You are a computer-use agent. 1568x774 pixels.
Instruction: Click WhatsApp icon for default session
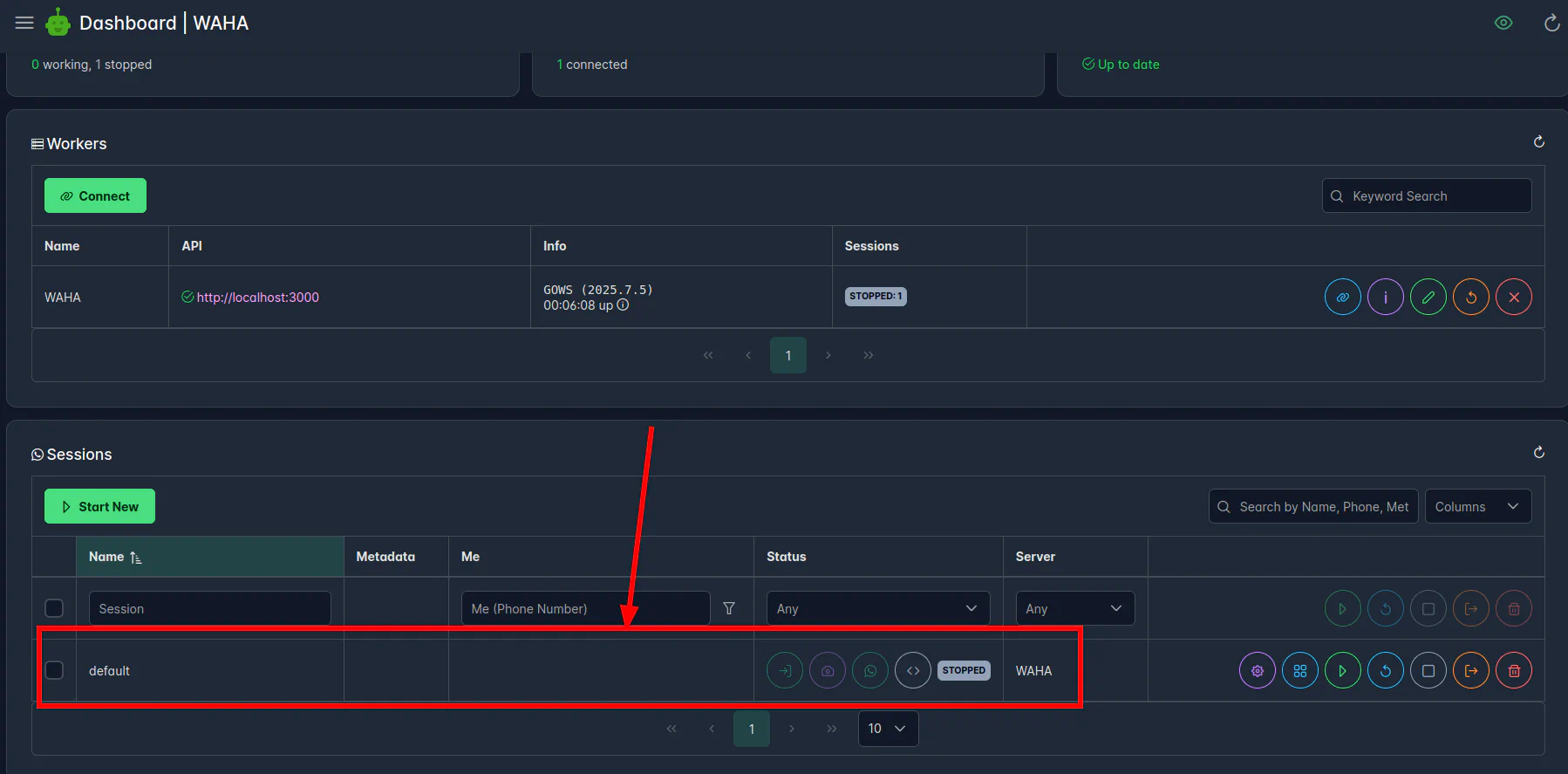(x=870, y=670)
